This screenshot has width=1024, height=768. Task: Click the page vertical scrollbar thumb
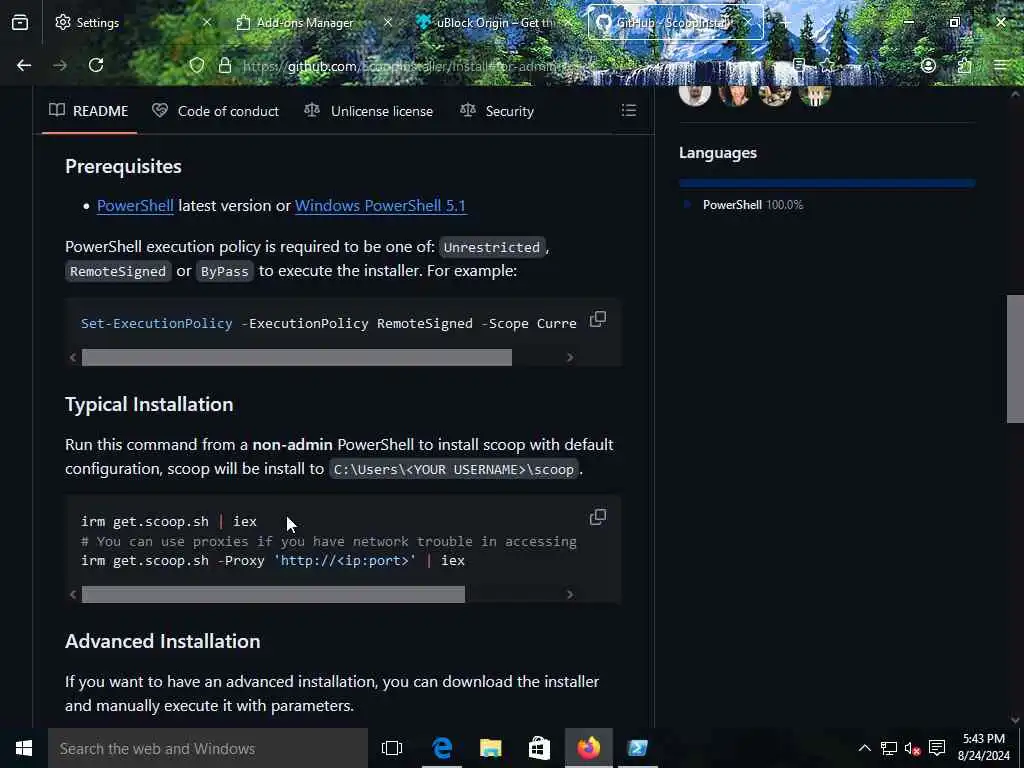(x=1015, y=359)
